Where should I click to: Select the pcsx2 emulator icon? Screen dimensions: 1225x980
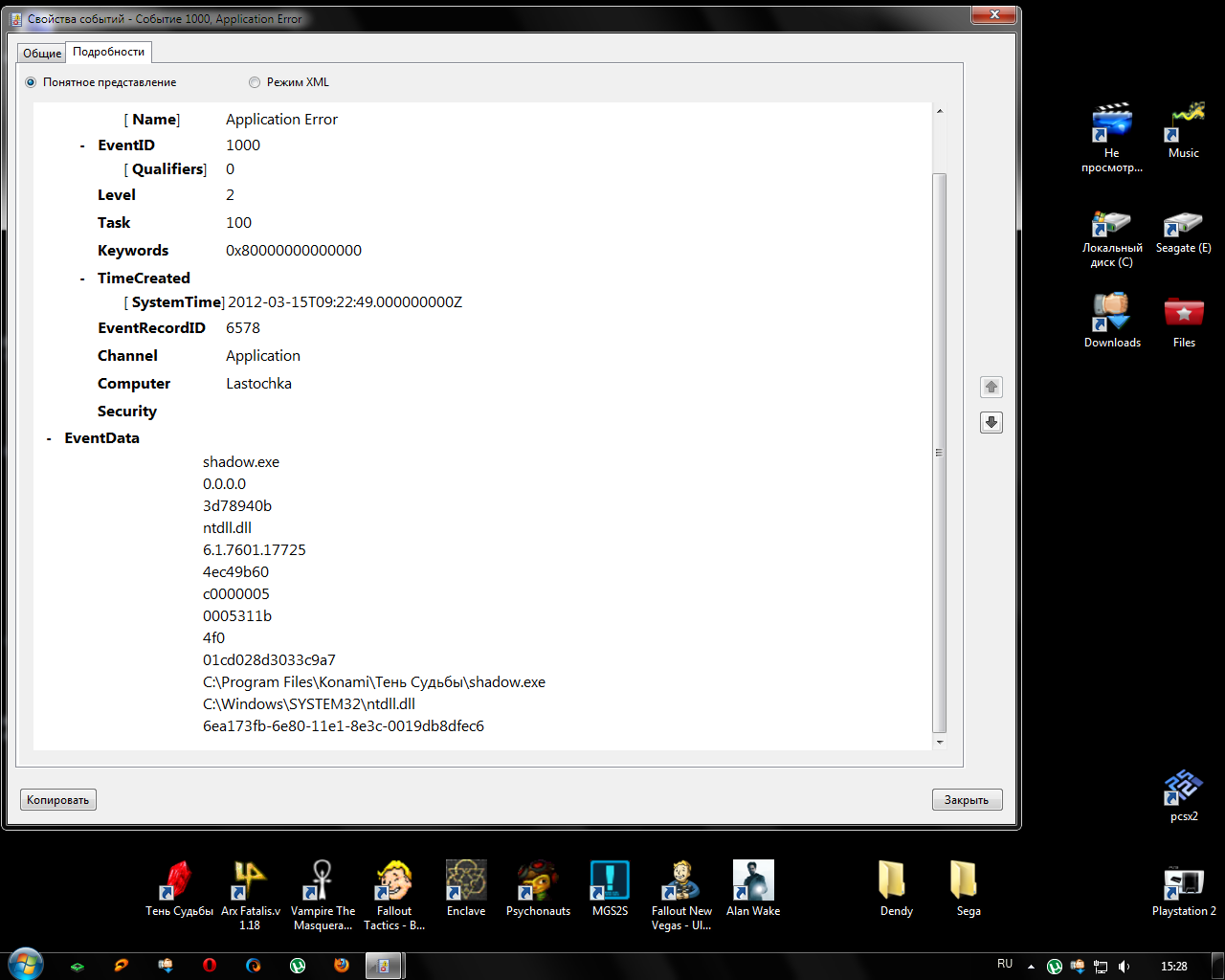(x=1184, y=795)
